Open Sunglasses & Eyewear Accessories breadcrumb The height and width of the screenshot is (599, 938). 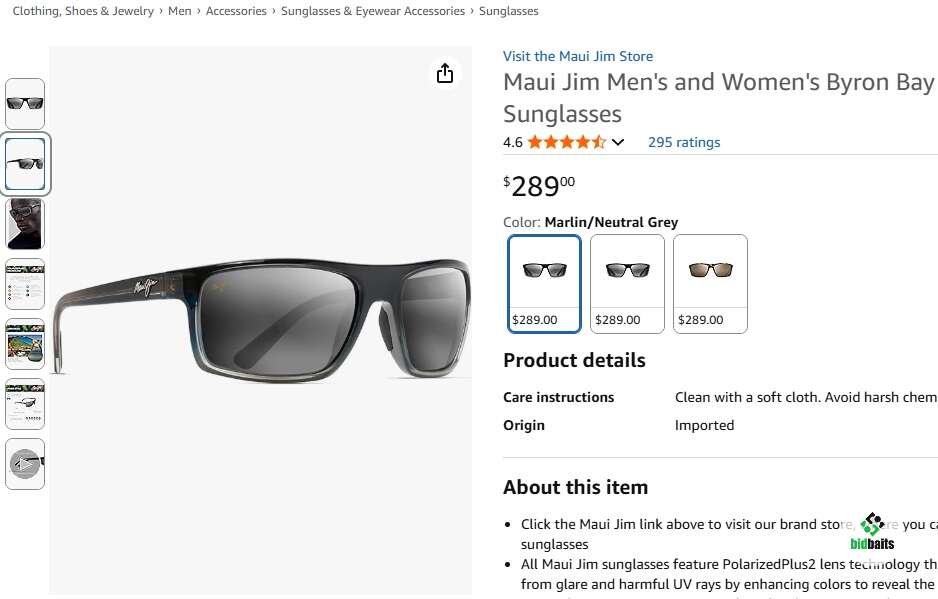(x=372, y=11)
